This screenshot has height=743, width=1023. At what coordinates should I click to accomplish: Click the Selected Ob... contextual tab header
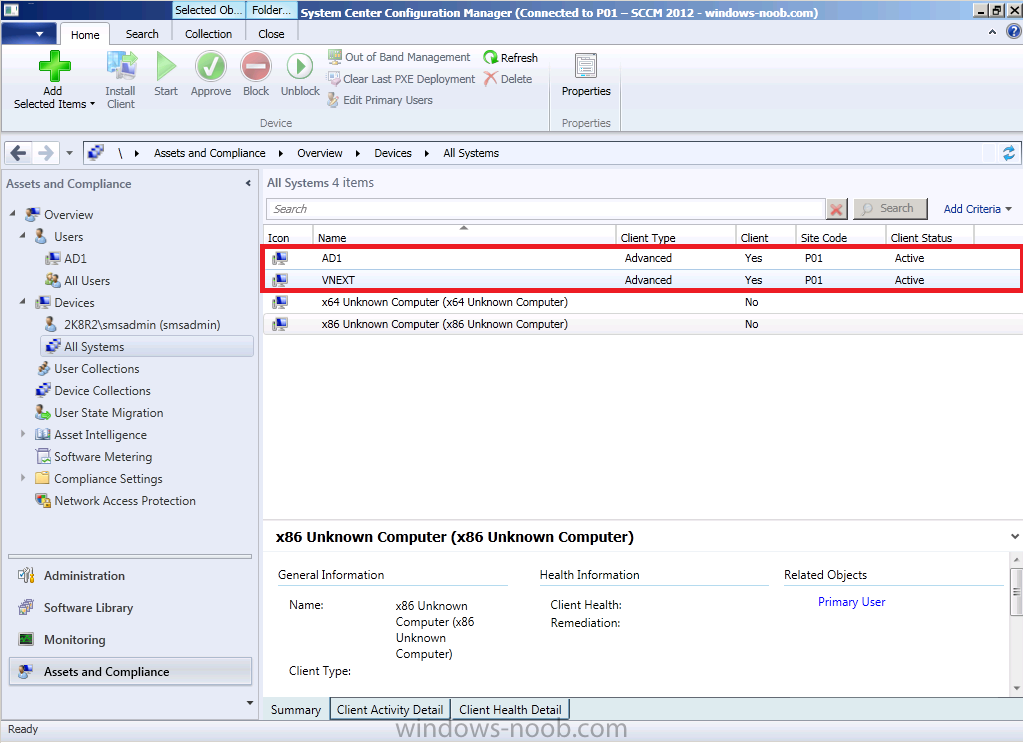pos(209,10)
